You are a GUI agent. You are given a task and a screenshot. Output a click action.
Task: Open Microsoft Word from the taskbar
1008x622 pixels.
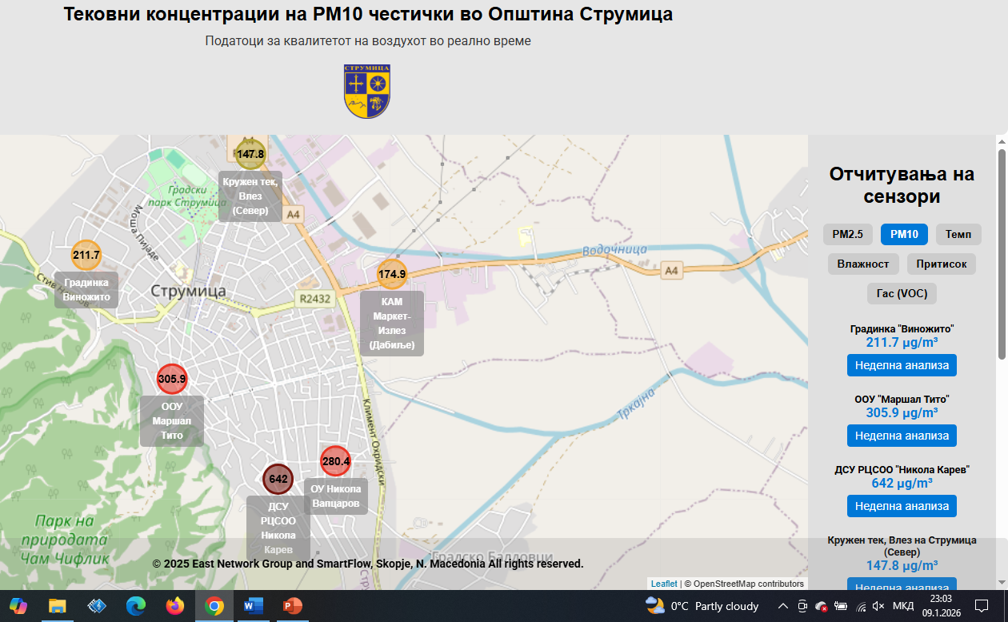point(252,606)
